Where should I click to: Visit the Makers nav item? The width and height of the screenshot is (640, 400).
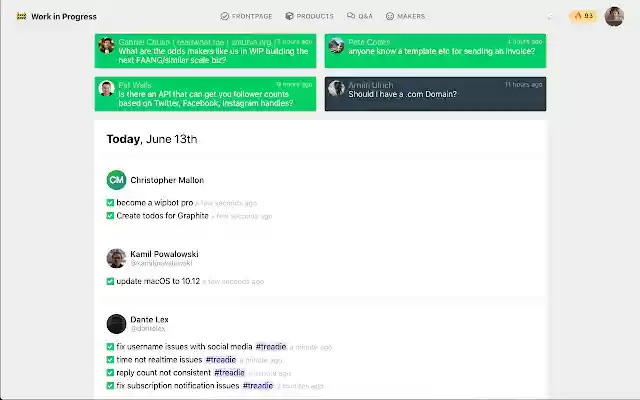(x=405, y=16)
